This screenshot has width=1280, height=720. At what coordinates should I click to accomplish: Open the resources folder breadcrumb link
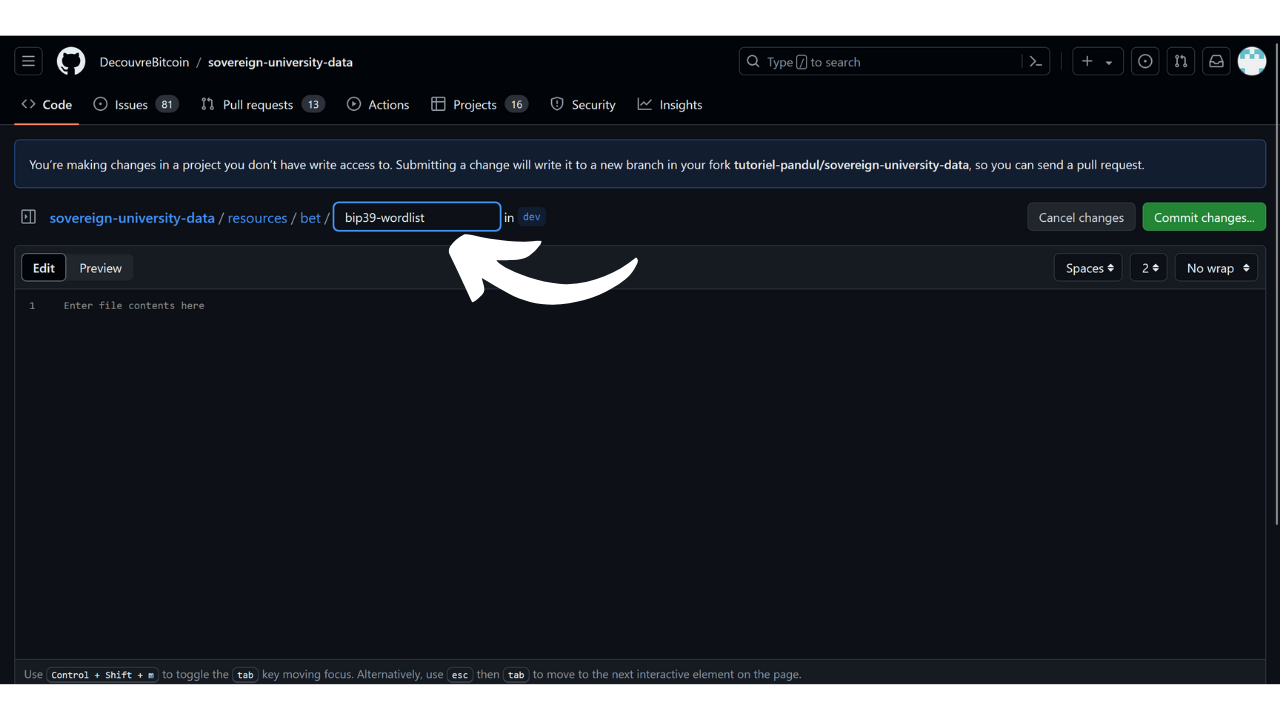(x=257, y=218)
